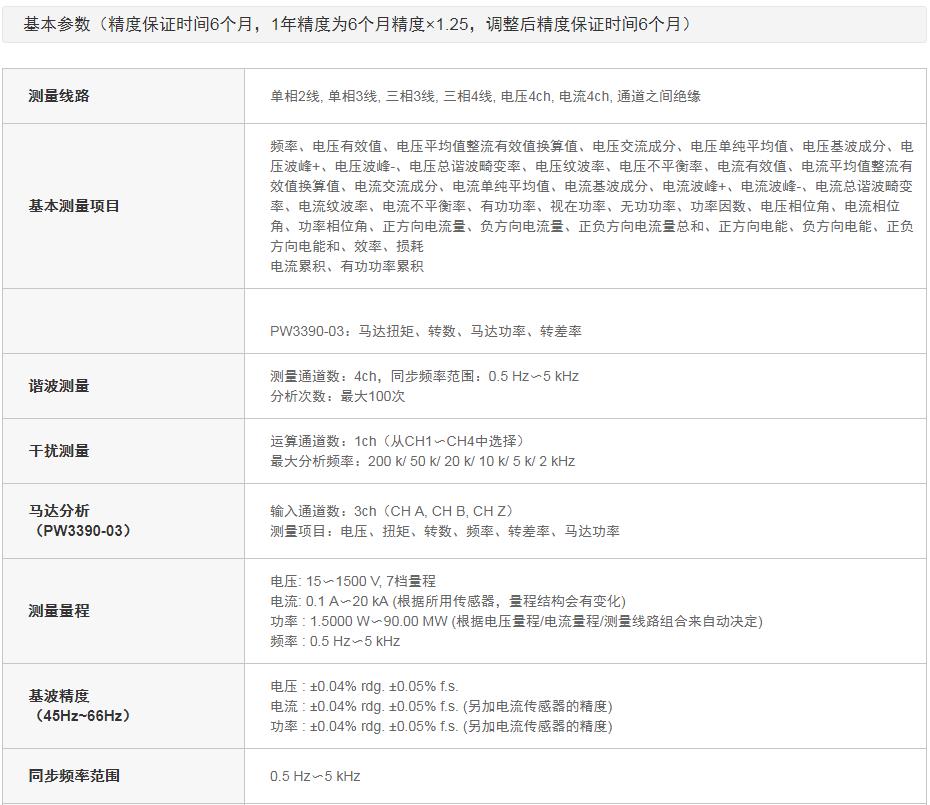Select the 谐波测量 row label
This screenshot has height=805, width=930.
point(59,386)
